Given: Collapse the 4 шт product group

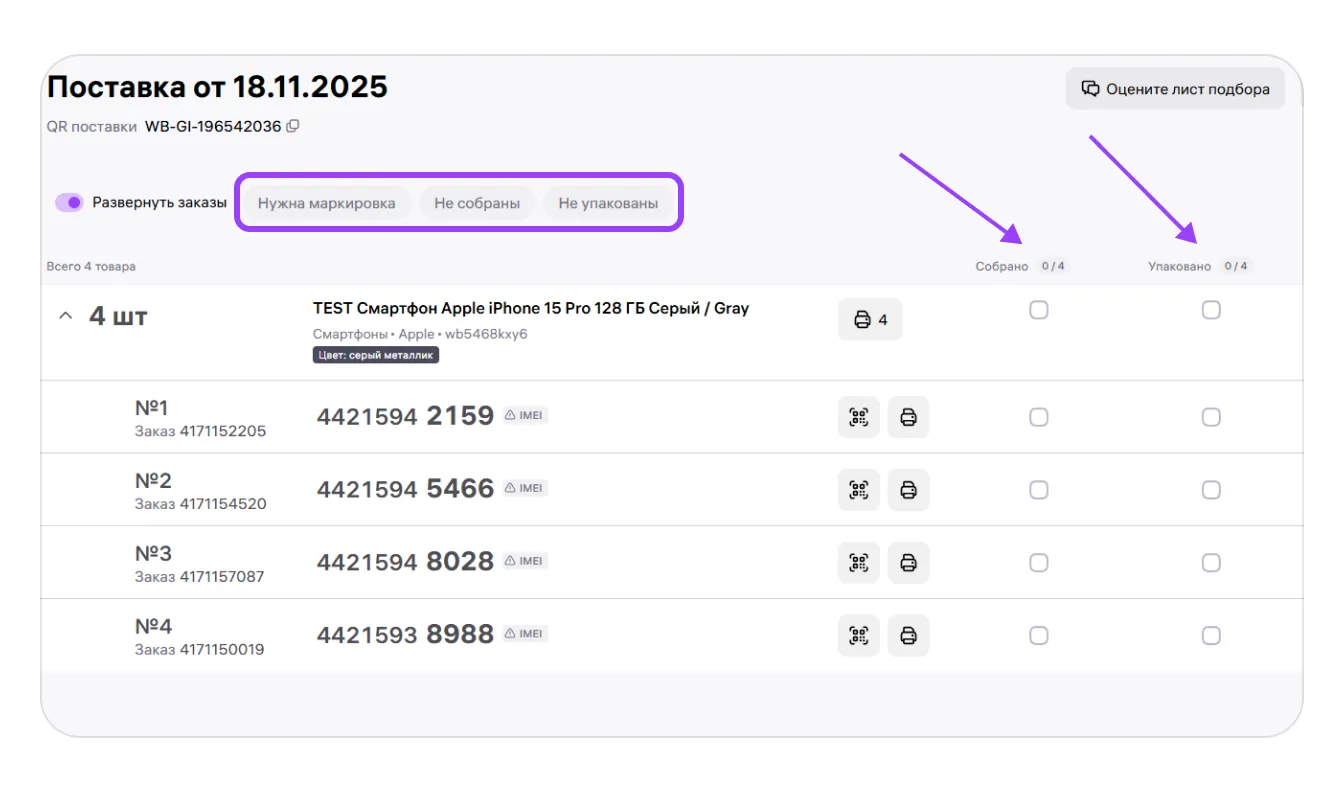Looking at the screenshot, I should tap(66, 316).
